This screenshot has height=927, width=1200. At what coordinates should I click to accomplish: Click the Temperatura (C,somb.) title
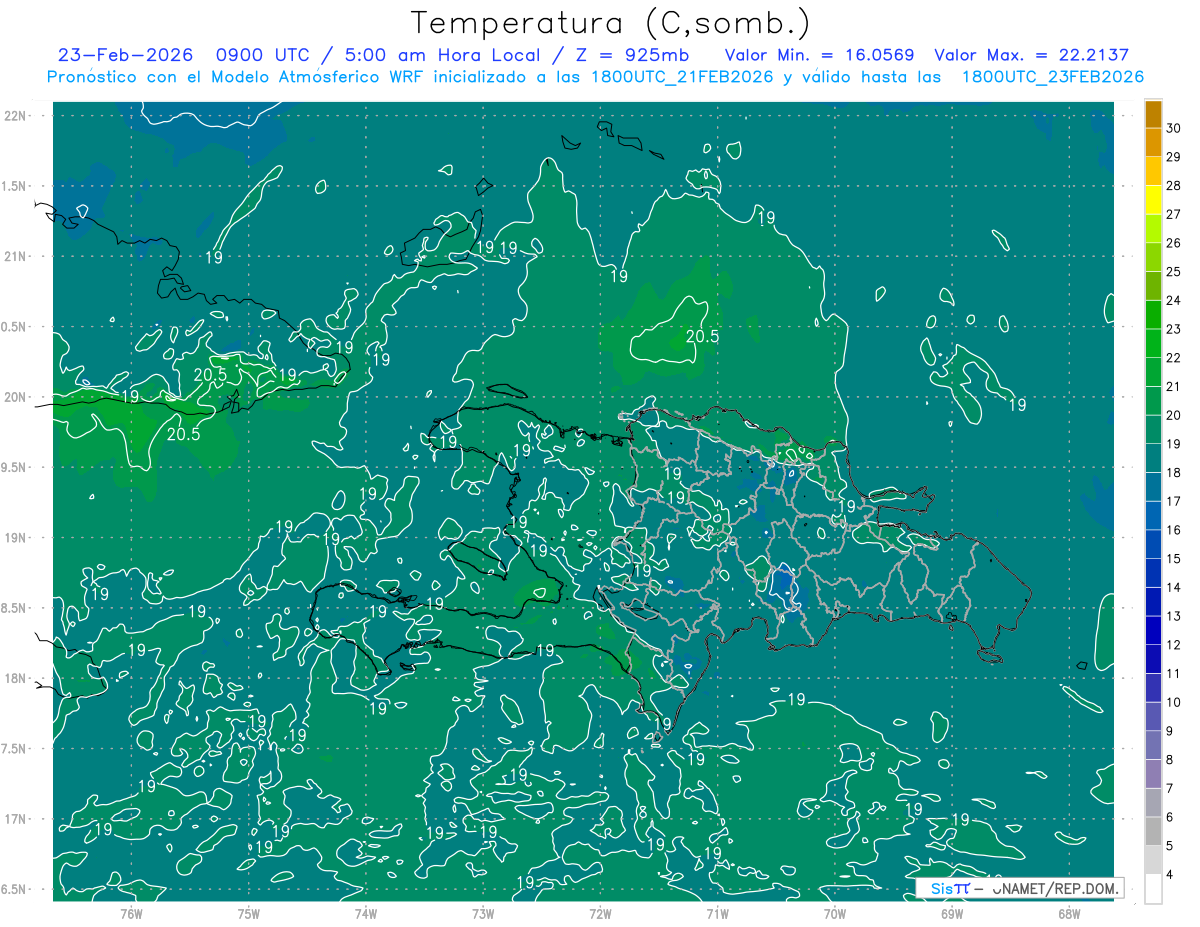pos(611,22)
